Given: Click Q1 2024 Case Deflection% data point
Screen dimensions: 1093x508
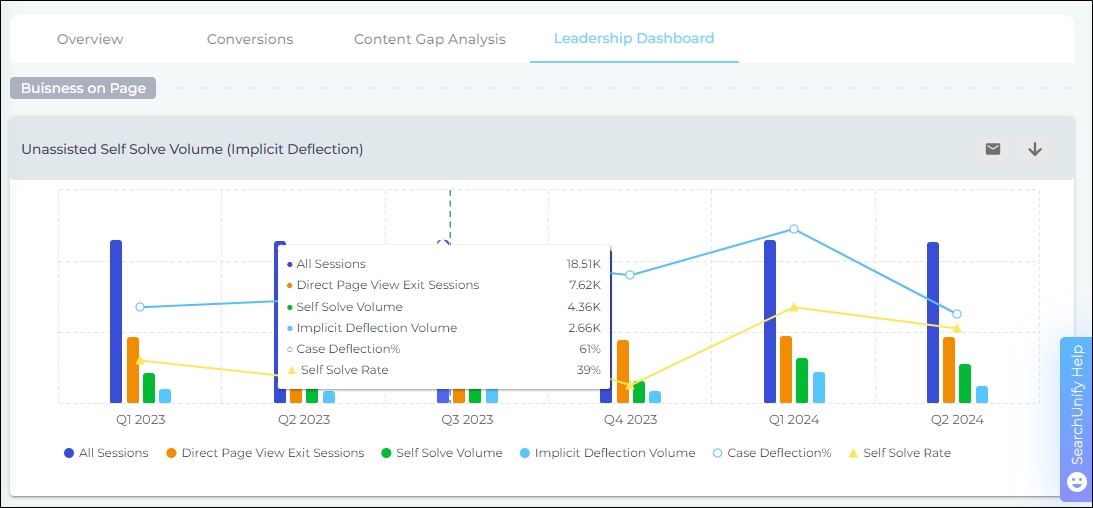Looking at the screenshot, I should pyautogui.click(x=794, y=229).
